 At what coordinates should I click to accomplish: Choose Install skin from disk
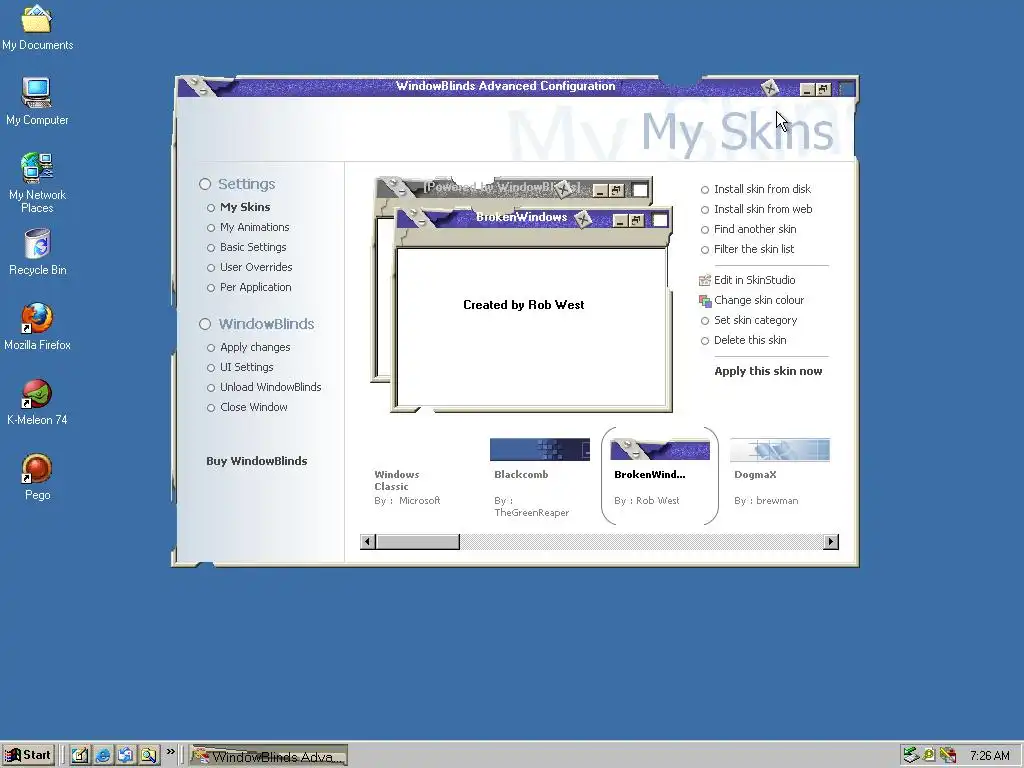click(x=762, y=189)
